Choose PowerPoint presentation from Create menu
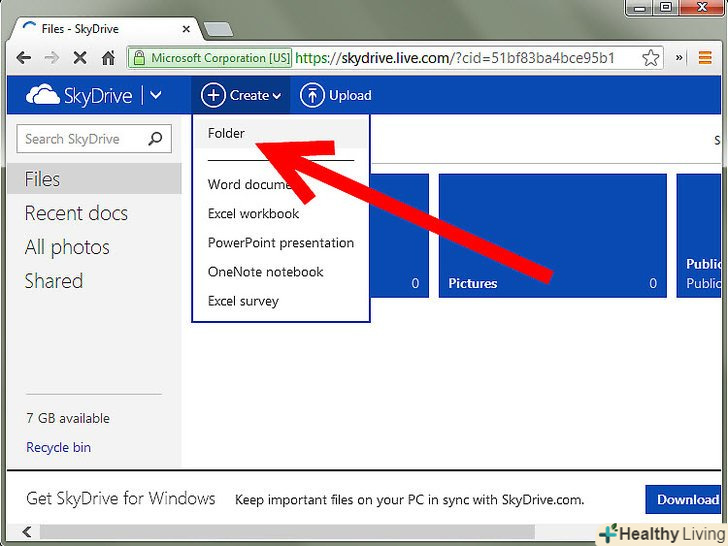The image size is (728, 546). (281, 243)
